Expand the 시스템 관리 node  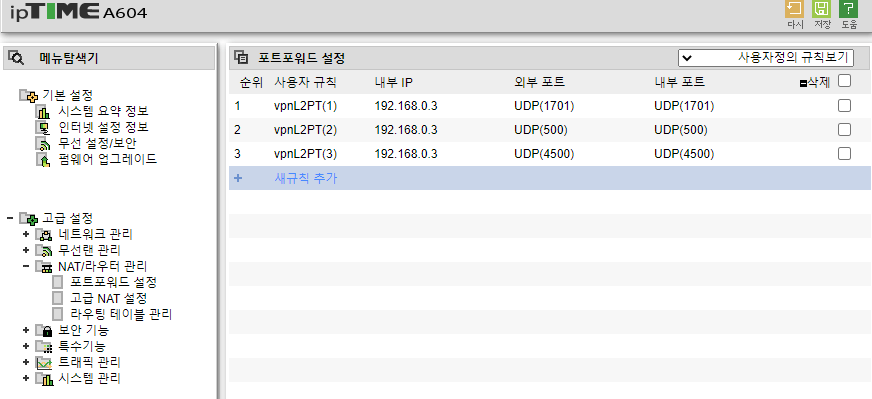tap(26, 379)
